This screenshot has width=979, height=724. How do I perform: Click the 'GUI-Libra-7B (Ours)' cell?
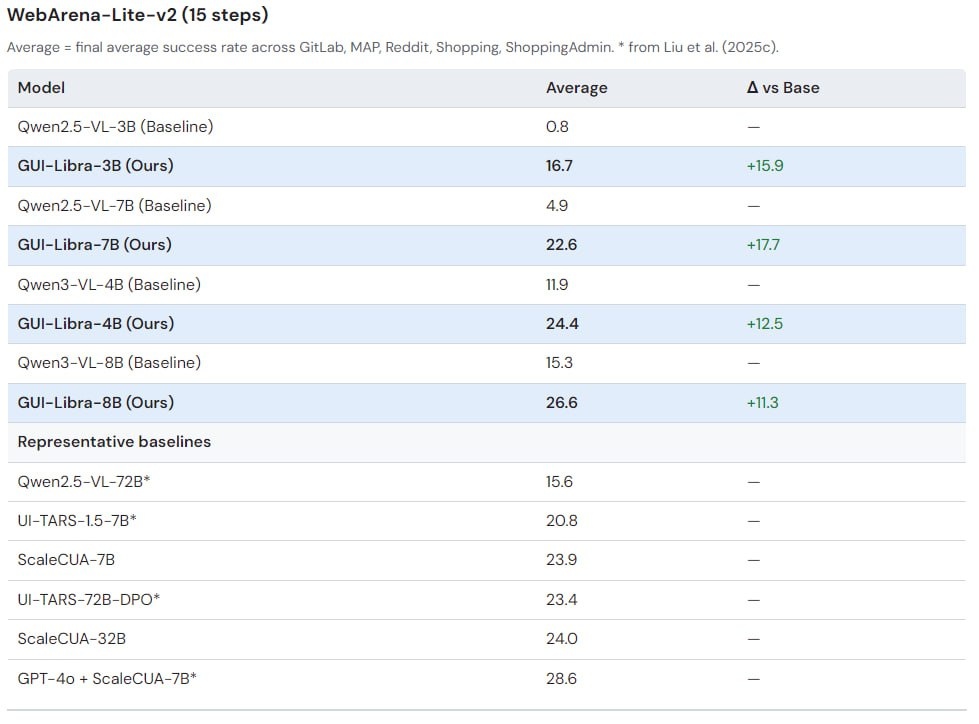point(94,245)
